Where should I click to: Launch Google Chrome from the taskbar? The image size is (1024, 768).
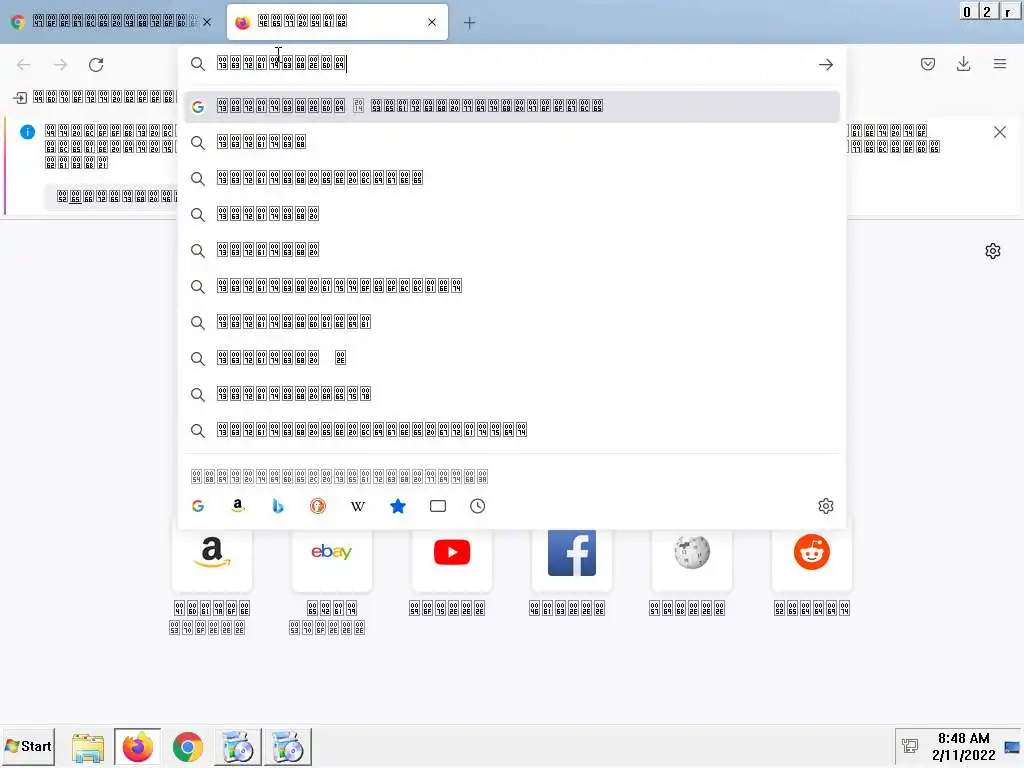pos(187,747)
